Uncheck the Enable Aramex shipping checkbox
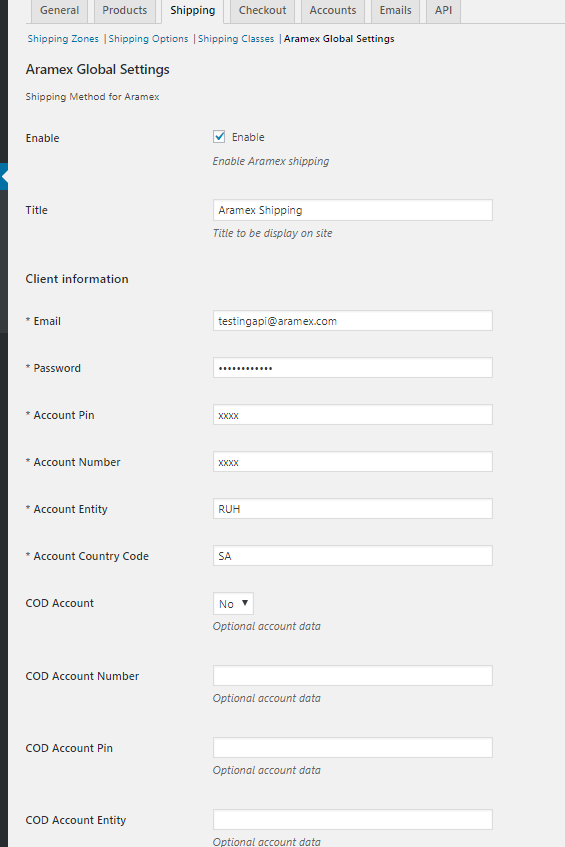565x847 pixels. [x=219, y=137]
